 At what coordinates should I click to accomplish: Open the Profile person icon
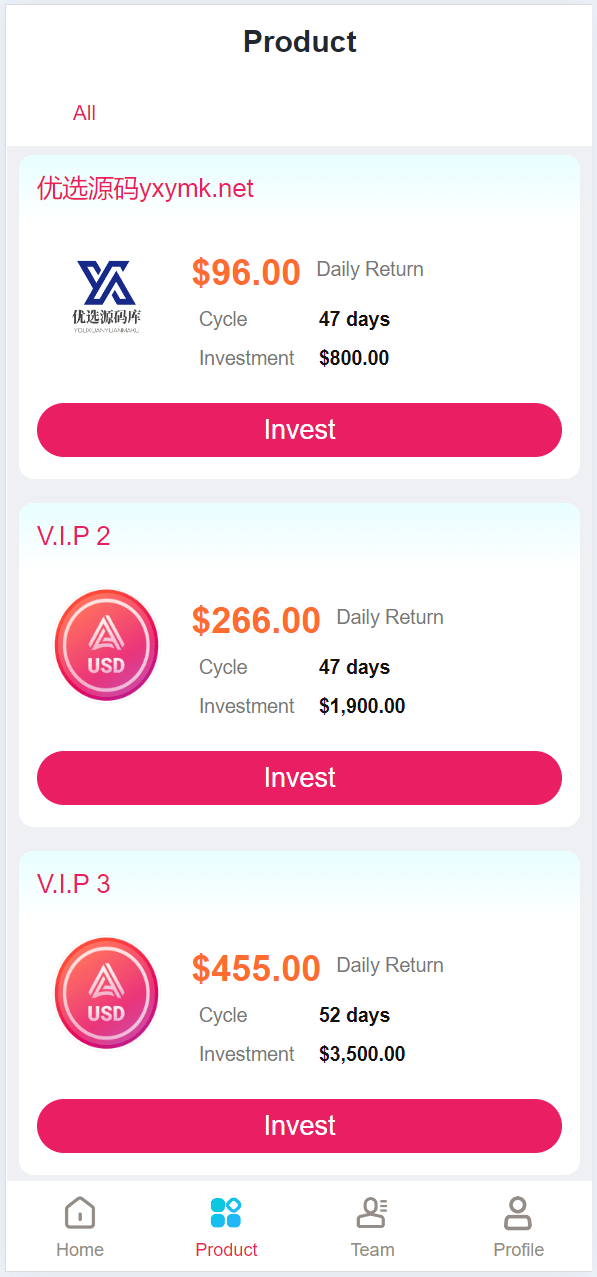pos(518,1212)
